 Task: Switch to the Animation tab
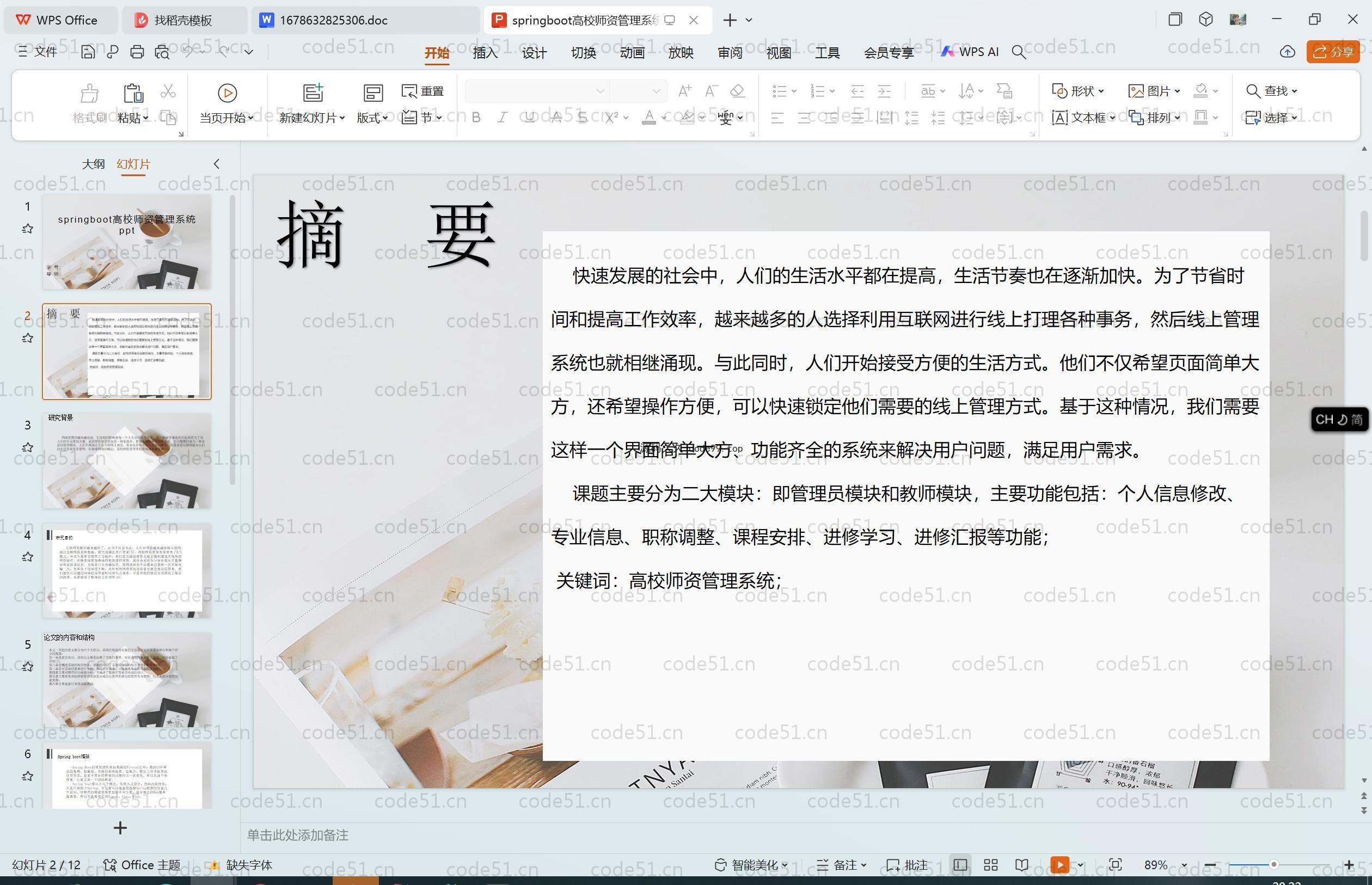(x=632, y=53)
